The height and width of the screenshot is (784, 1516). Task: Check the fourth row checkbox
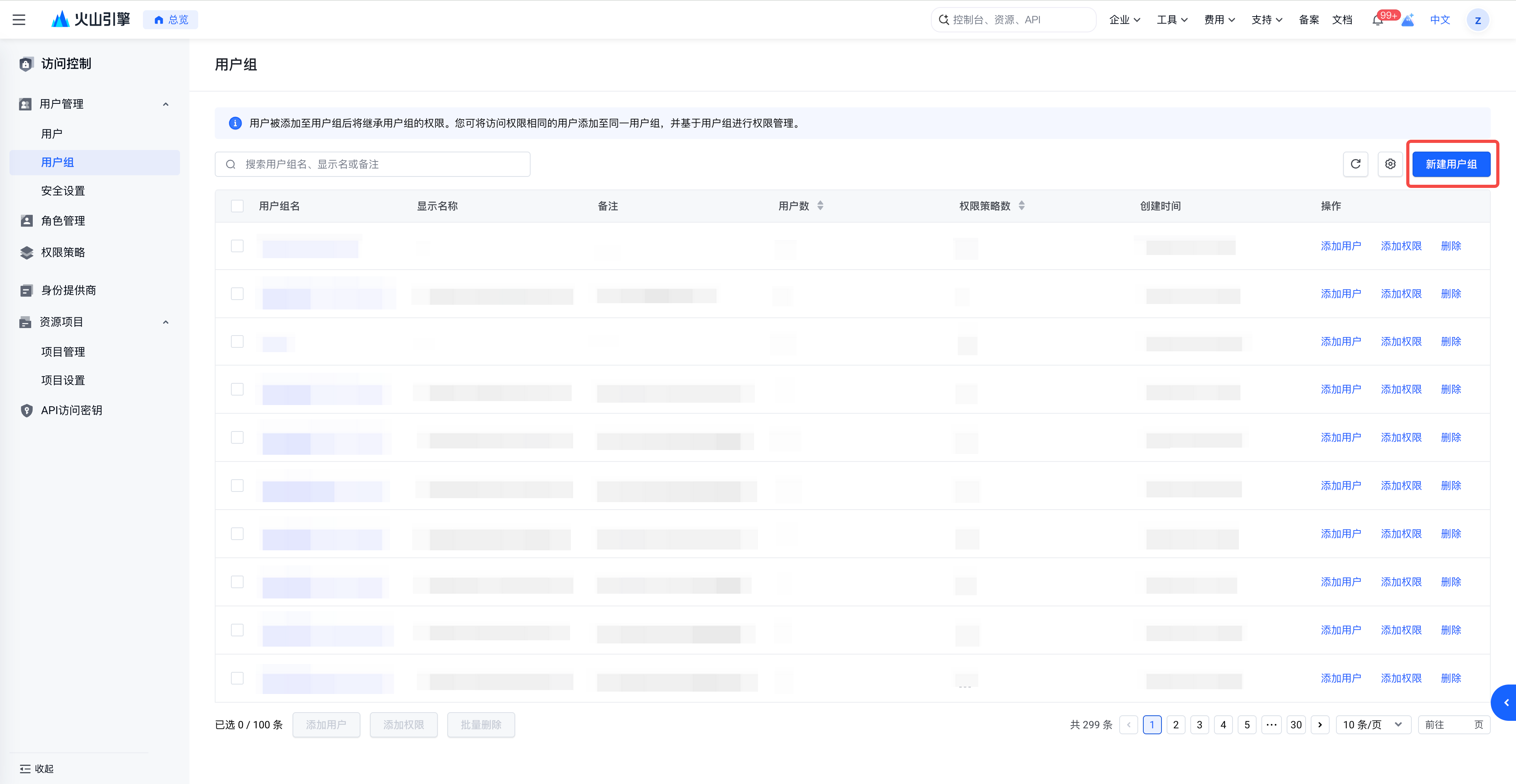[237, 389]
